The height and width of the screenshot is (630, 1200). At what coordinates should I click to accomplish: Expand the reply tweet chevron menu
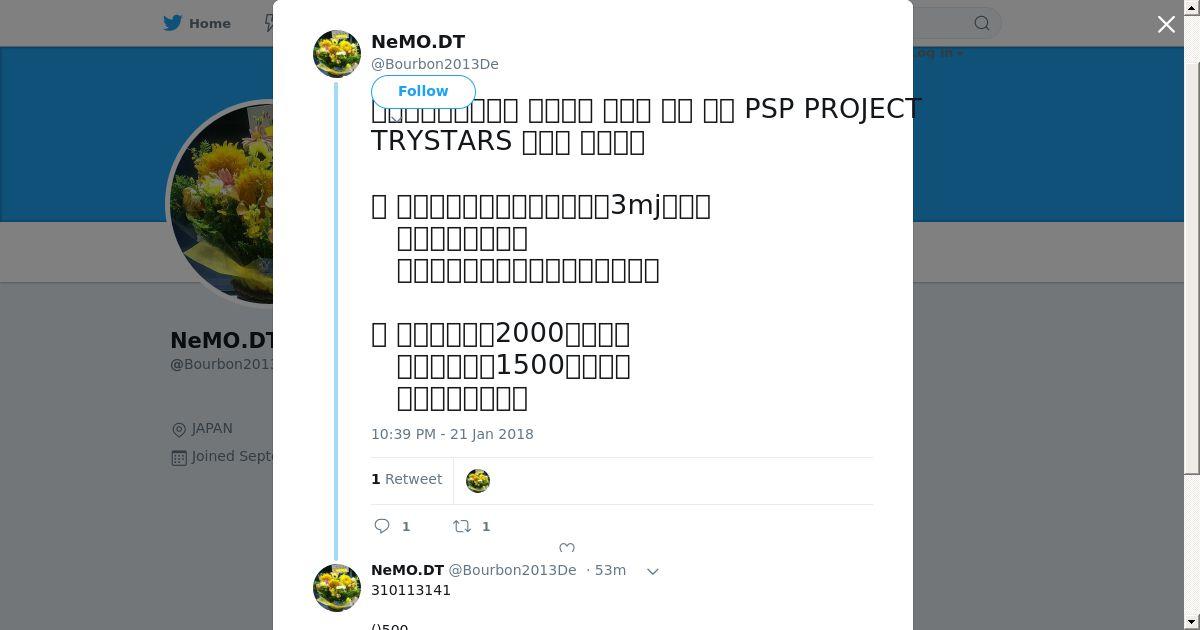(653, 571)
